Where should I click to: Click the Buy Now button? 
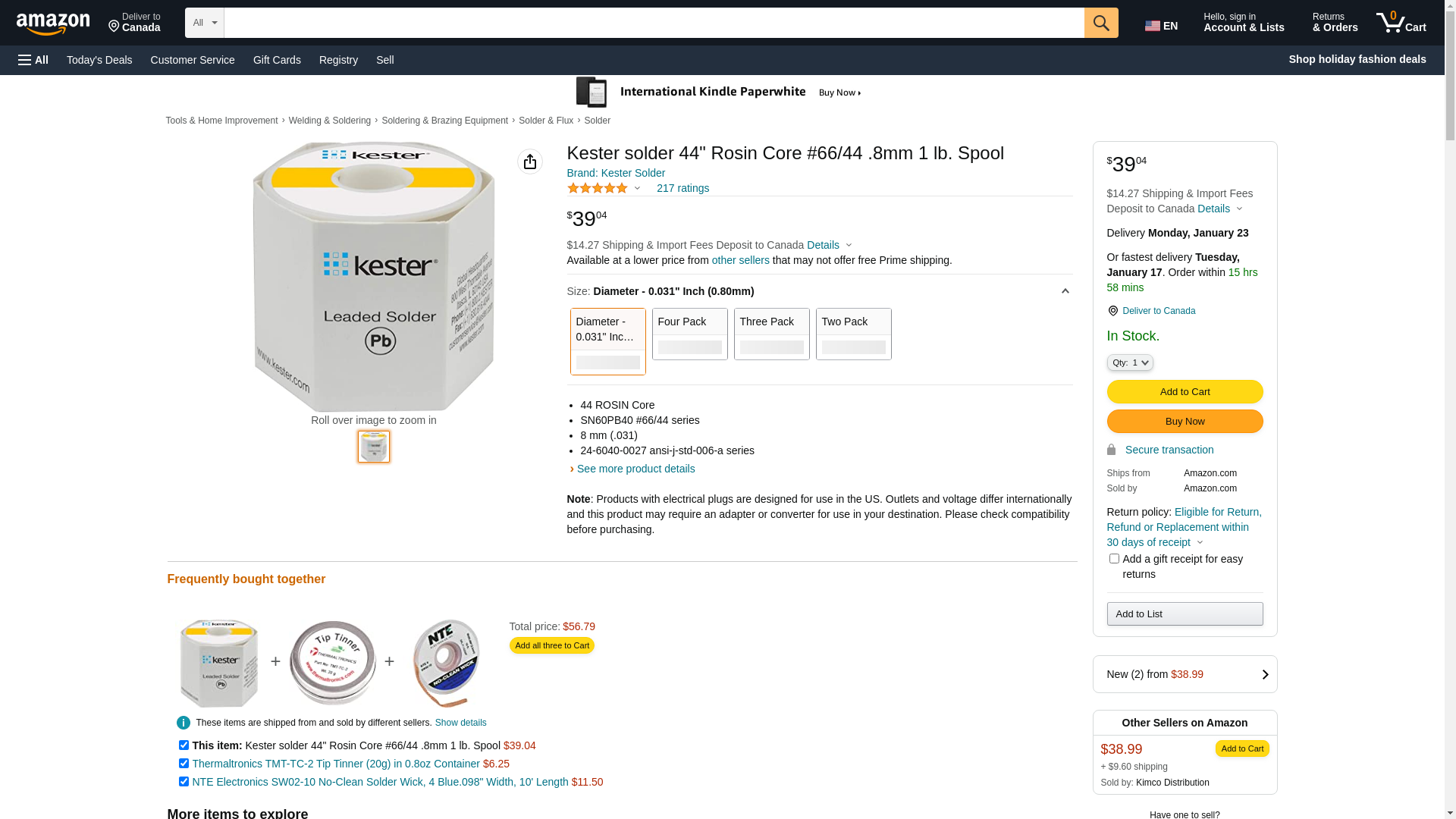[1185, 422]
